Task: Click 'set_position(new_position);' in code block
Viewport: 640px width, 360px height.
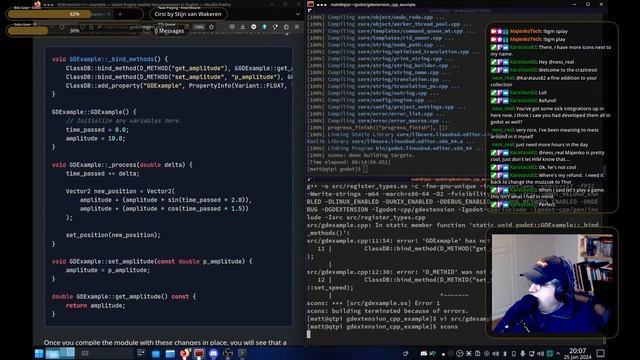Action: (113, 235)
